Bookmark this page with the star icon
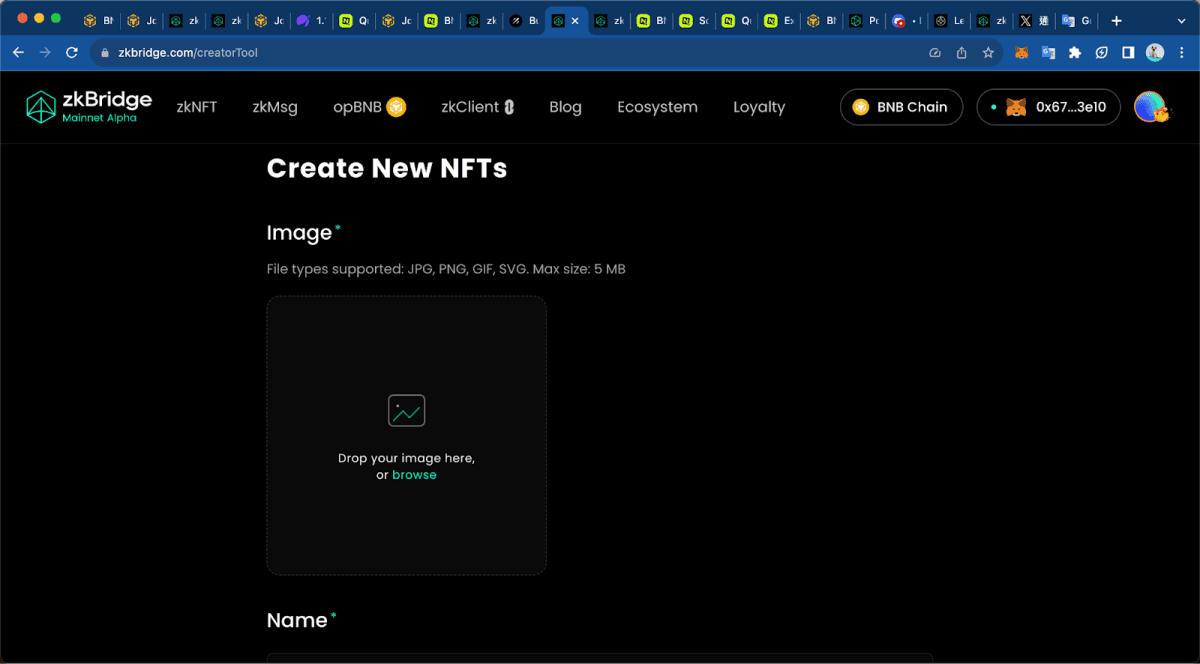Viewport: 1200px width, 664px height. coord(988,52)
